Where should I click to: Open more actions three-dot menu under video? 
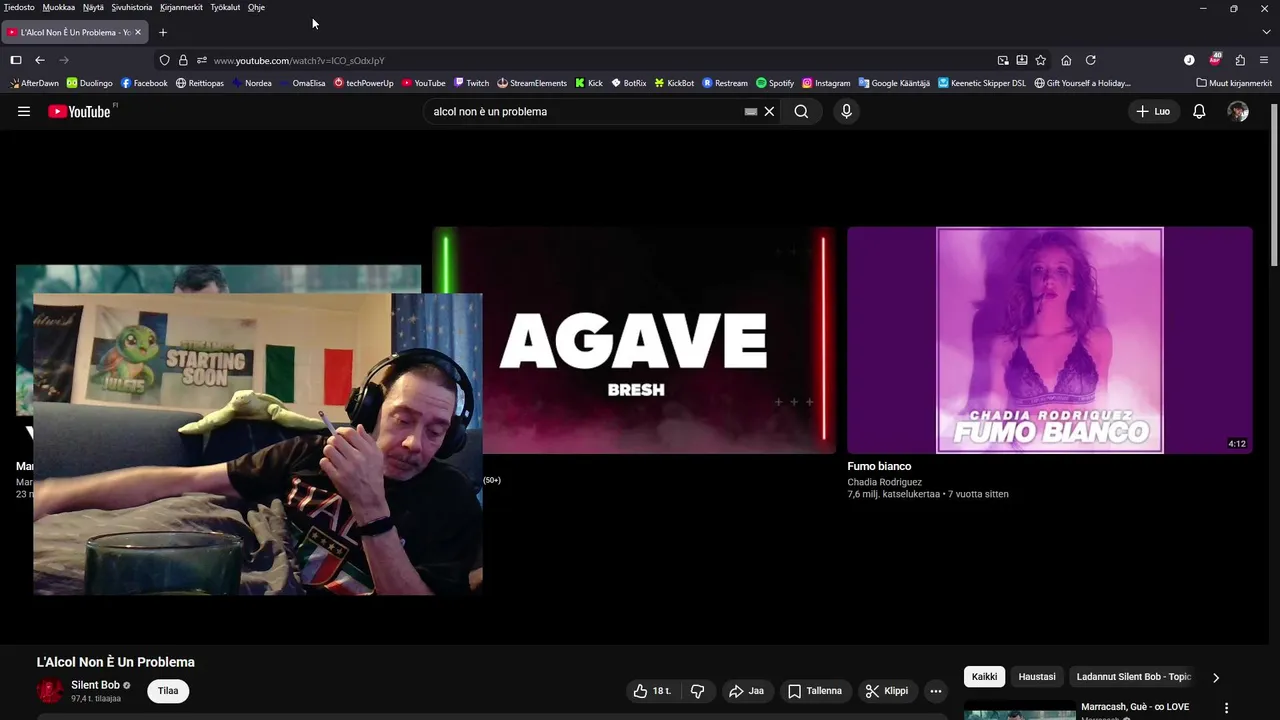tap(936, 691)
